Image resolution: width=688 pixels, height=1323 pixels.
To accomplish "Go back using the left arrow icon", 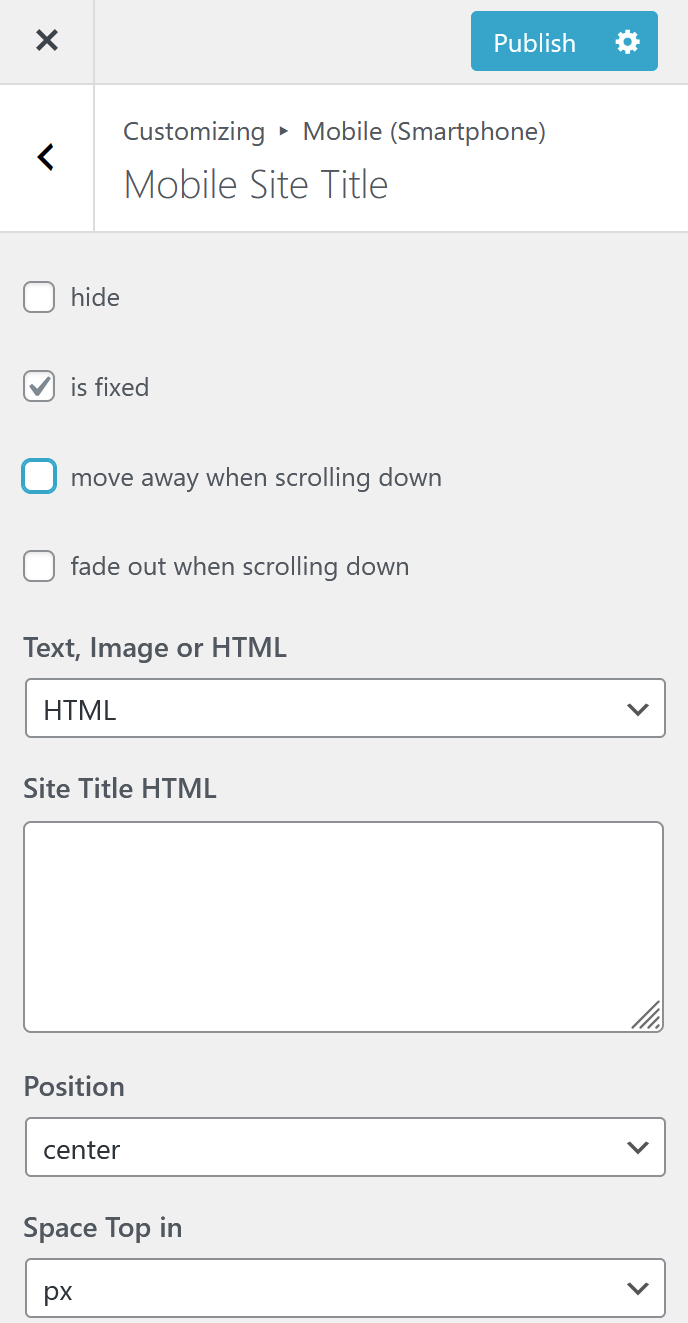I will point(46,157).
